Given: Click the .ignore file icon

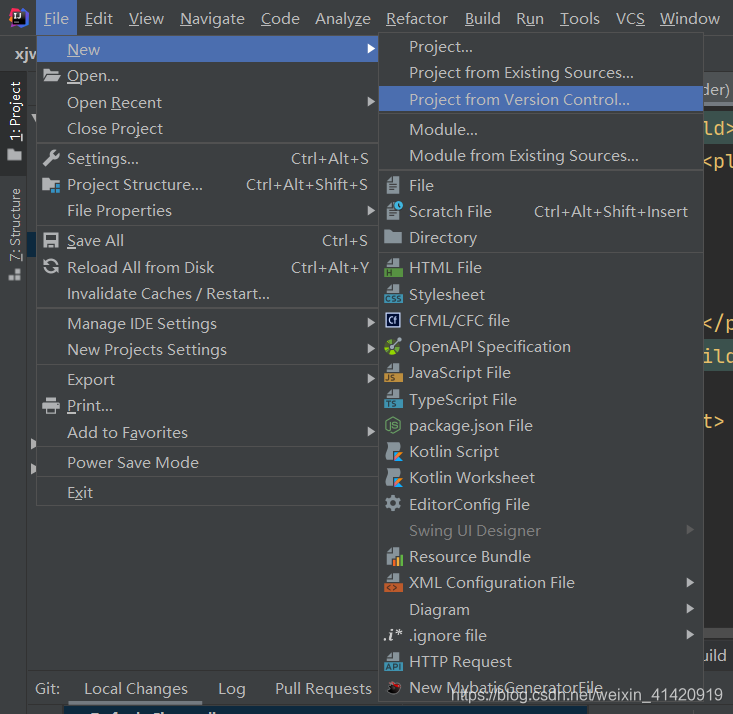Looking at the screenshot, I should click(393, 635).
